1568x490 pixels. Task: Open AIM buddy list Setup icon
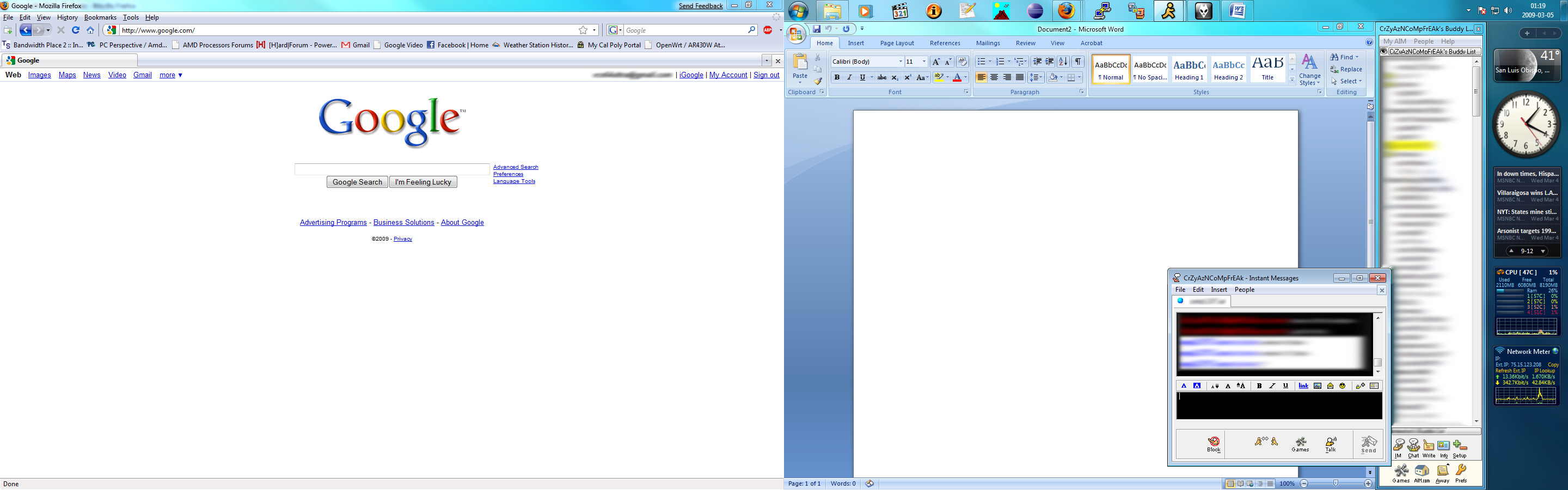tap(1460, 449)
